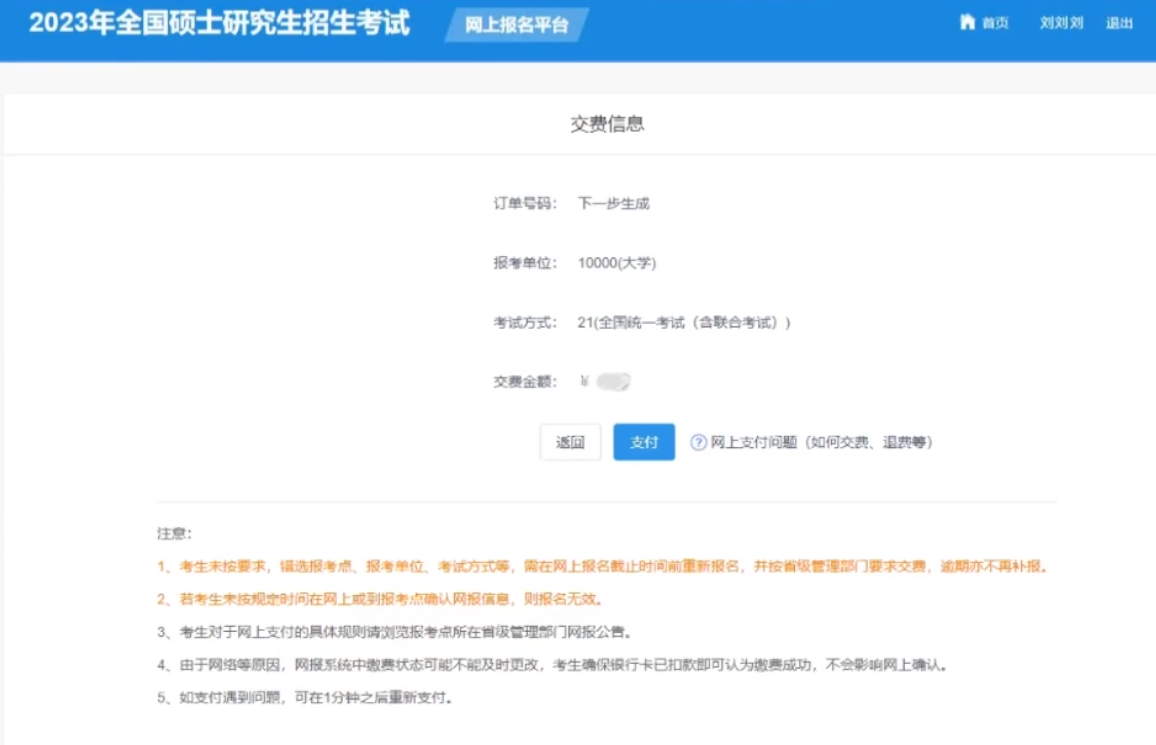1156x745 pixels.
Task: Click username 刘刘刘 in the header
Action: pyautogui.click(x=1059, y=22)
